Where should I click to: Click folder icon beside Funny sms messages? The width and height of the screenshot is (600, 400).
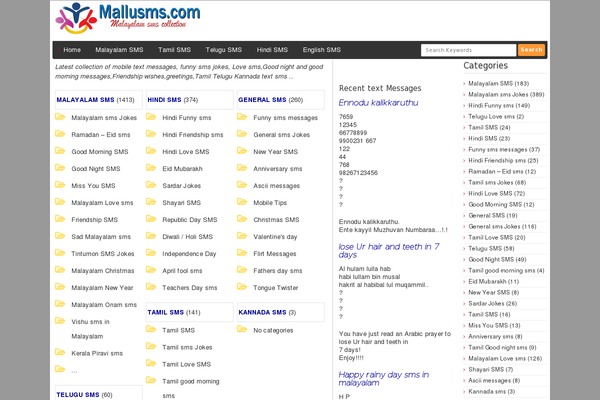coord(242,117)
